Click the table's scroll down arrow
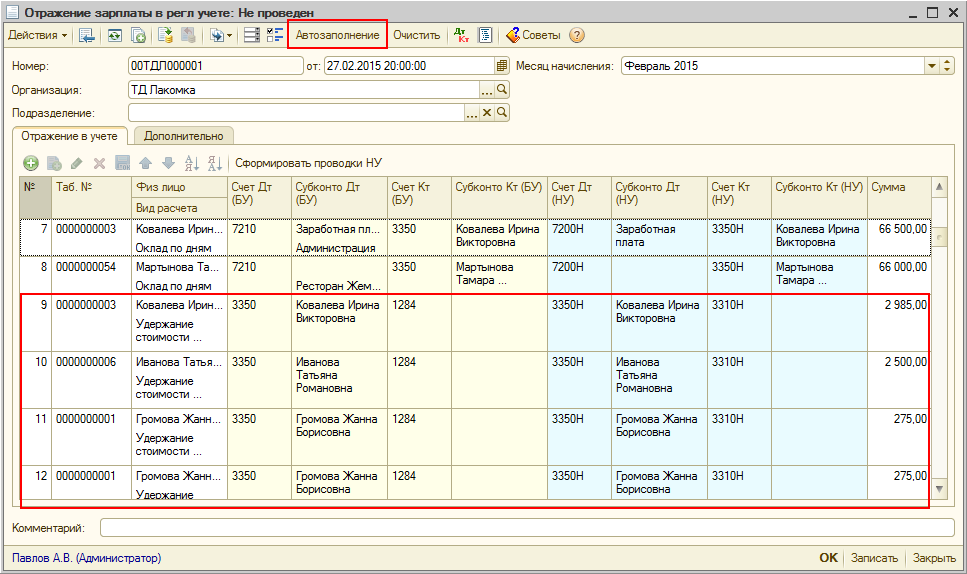Image resolution: width=967 pixels, height=574 pixels. click(x=938, y=489)
